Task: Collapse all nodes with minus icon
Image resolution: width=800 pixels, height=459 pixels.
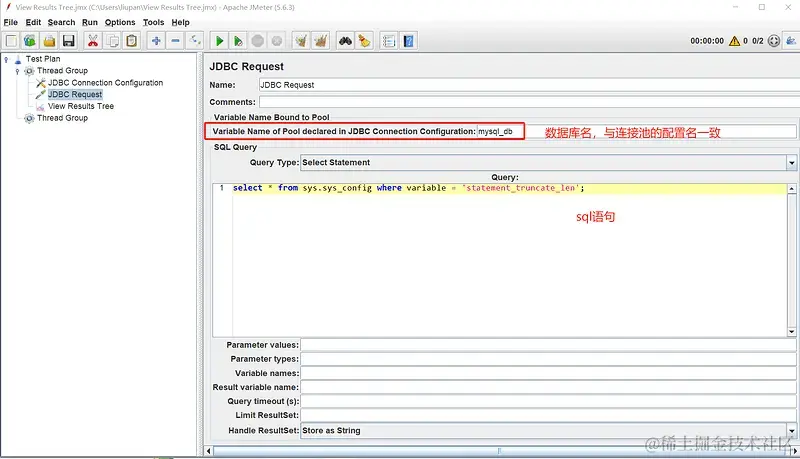Action: point(176,41)
